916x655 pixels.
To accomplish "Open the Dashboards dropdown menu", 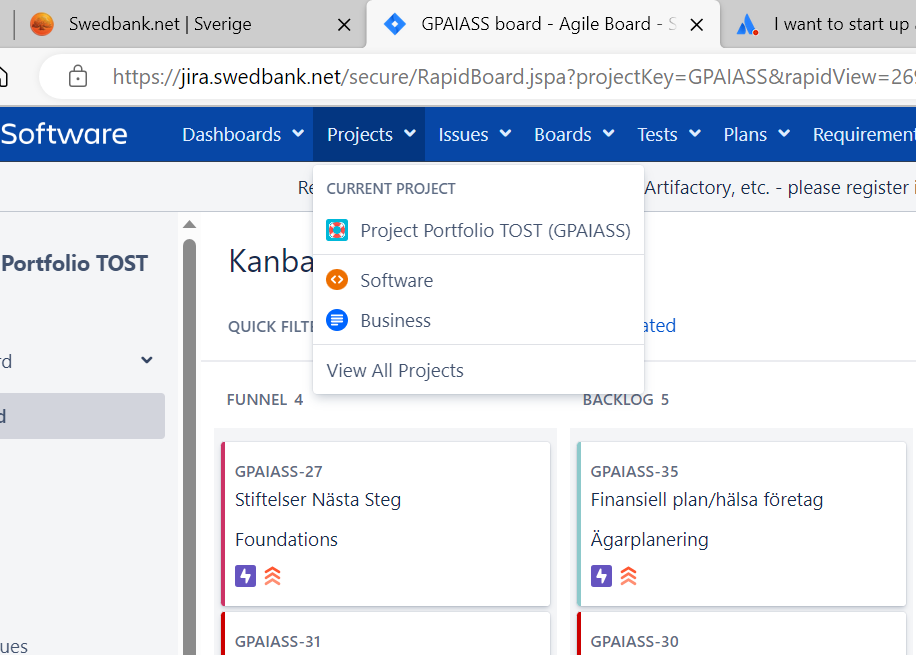I will [243, 134].
